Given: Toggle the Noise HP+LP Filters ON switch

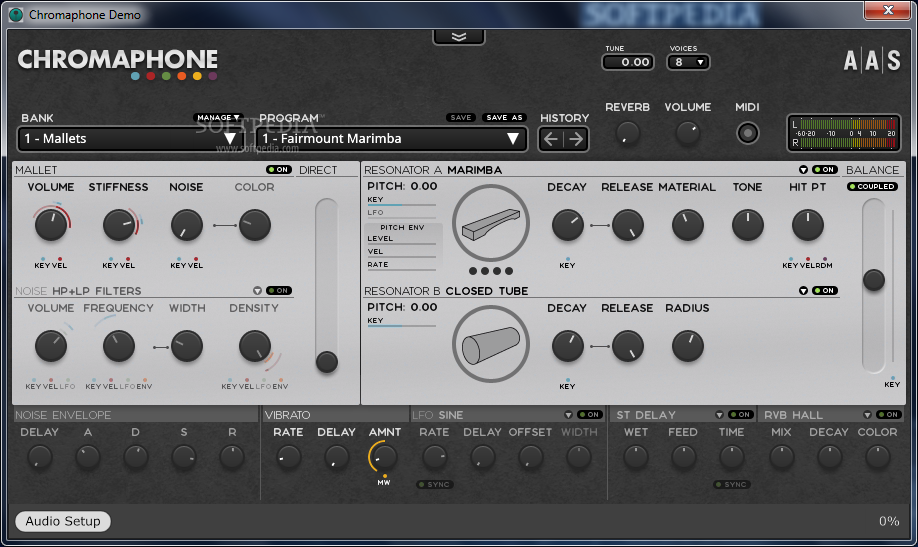Looking at the screenshot, I should (x=279, y=290).
